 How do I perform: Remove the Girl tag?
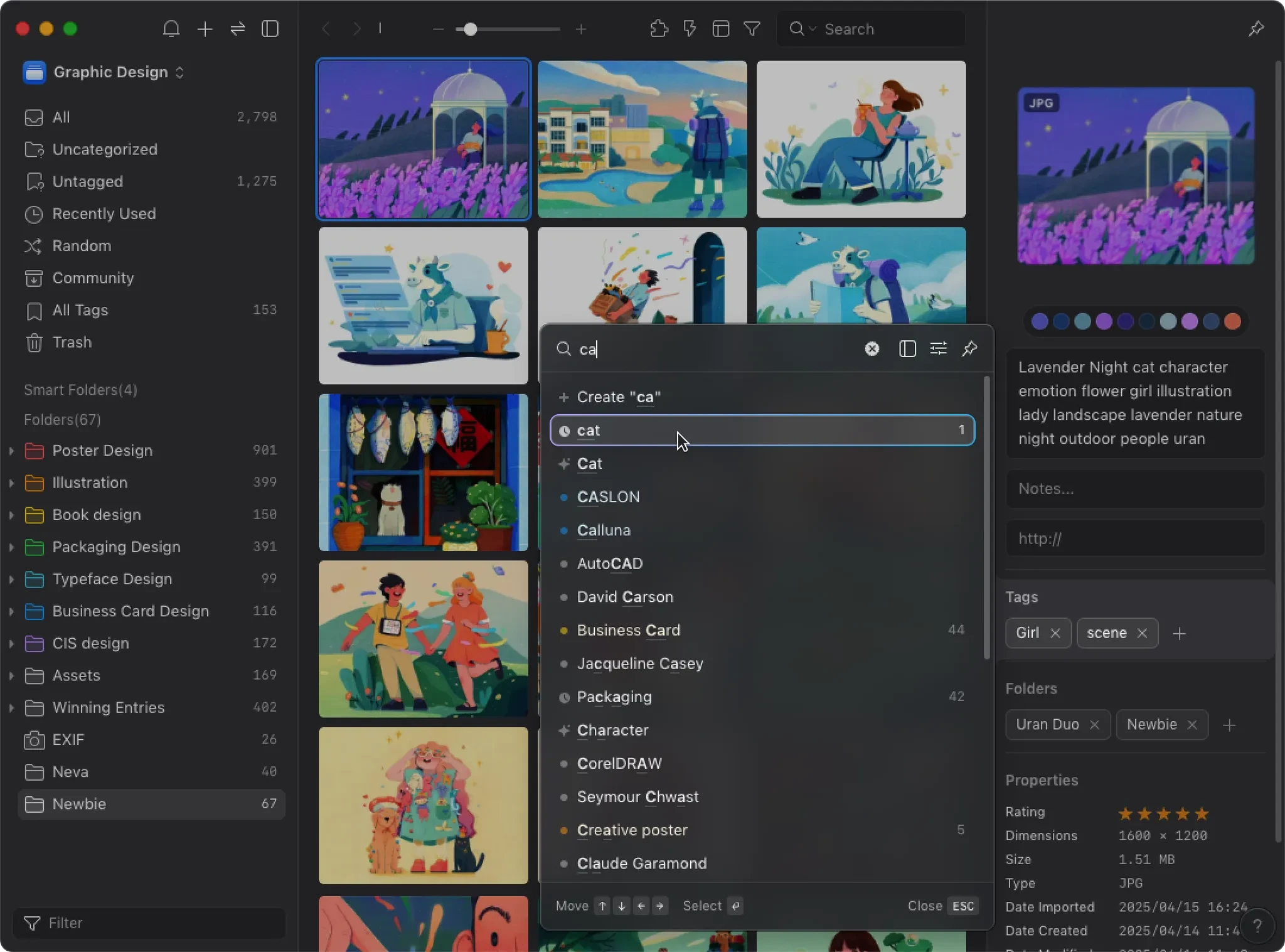tap(1055, 633)
